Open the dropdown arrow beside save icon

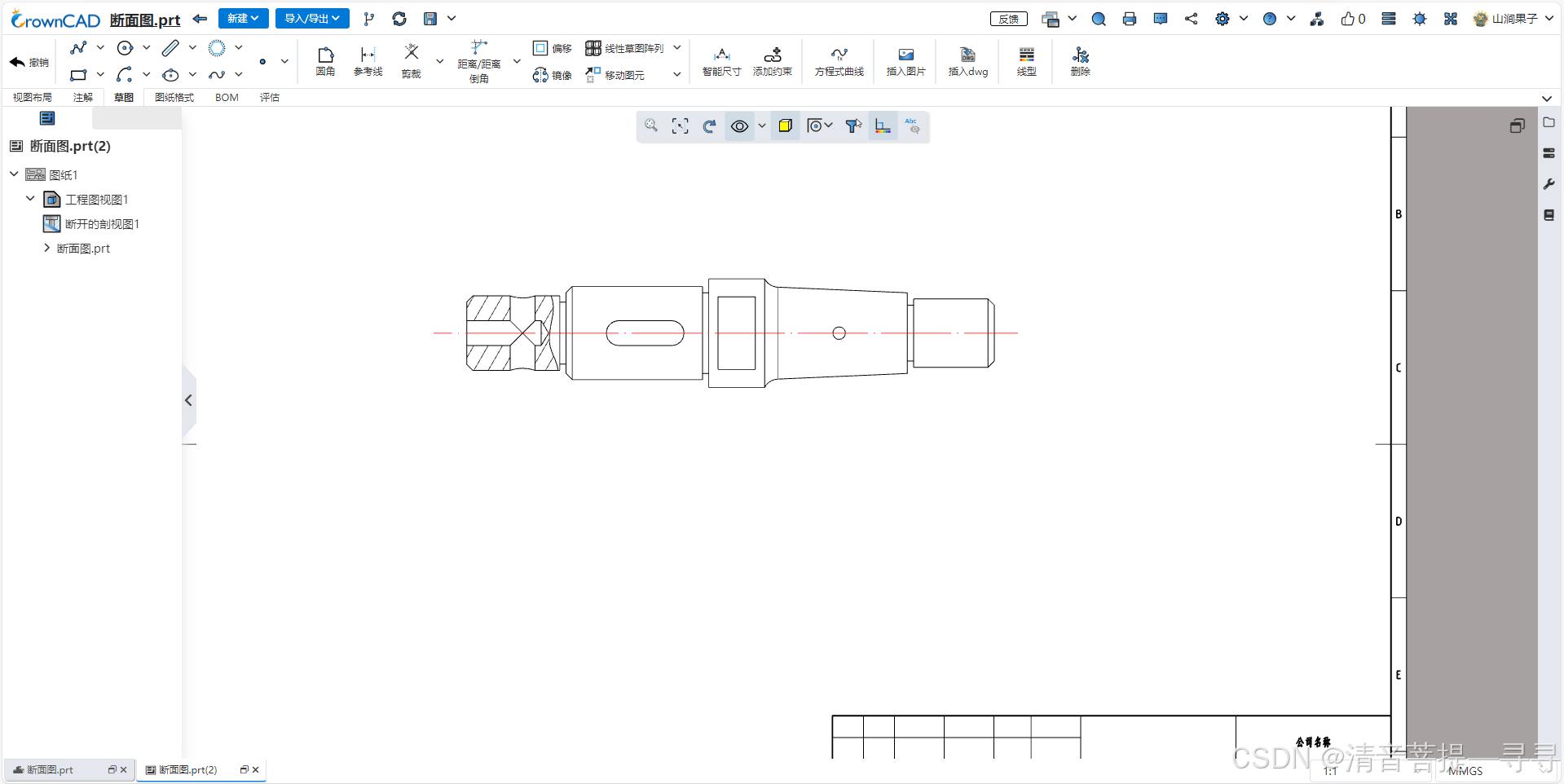pos(452,18)
